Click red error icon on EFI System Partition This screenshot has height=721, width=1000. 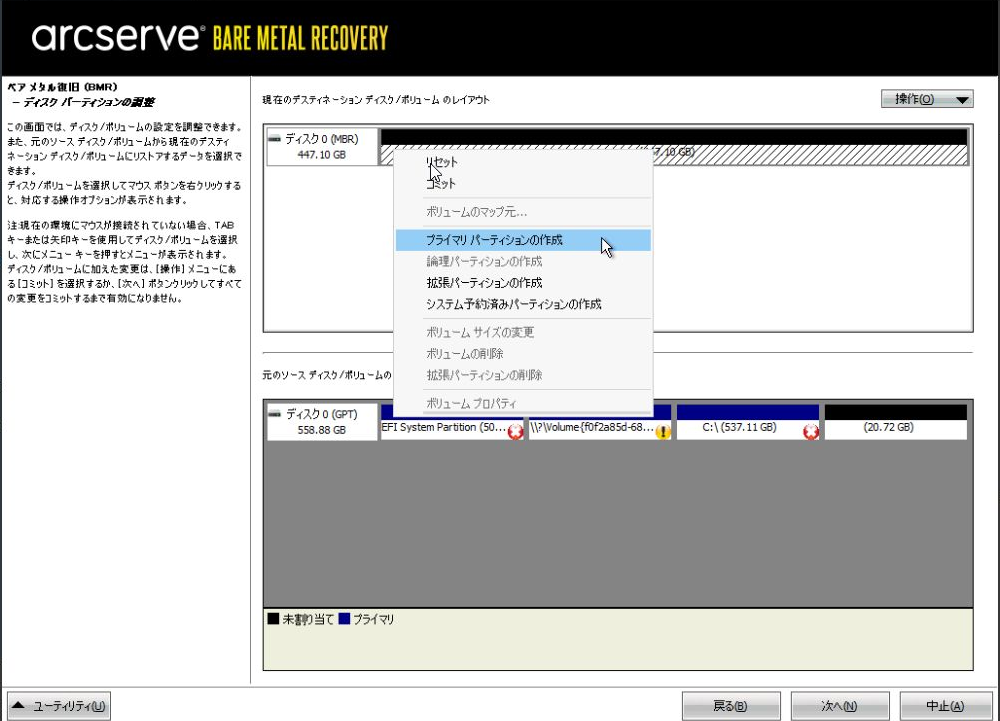(515, 432)
